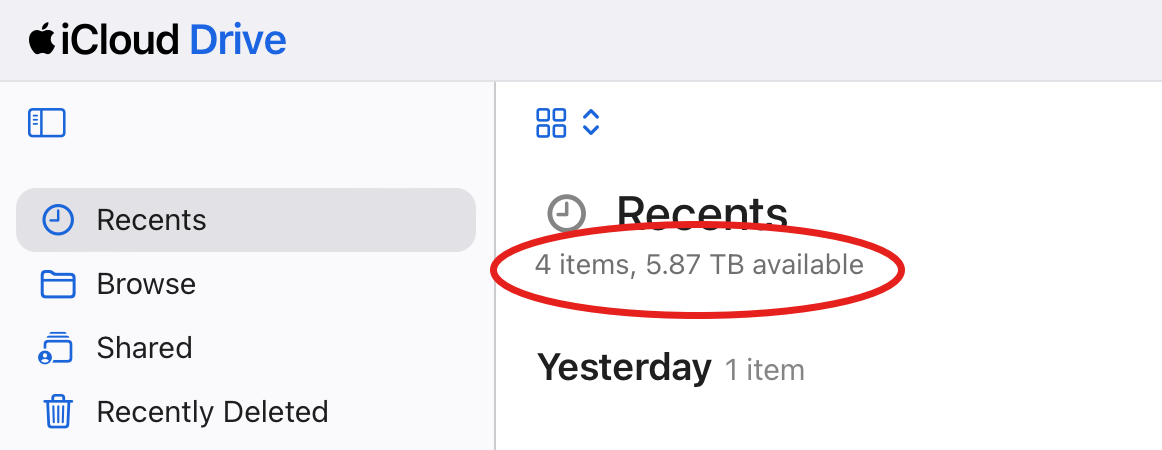Click the 5.87 TB available text
The height and width of the screenshot is (450, 1162).
point(752,265)
